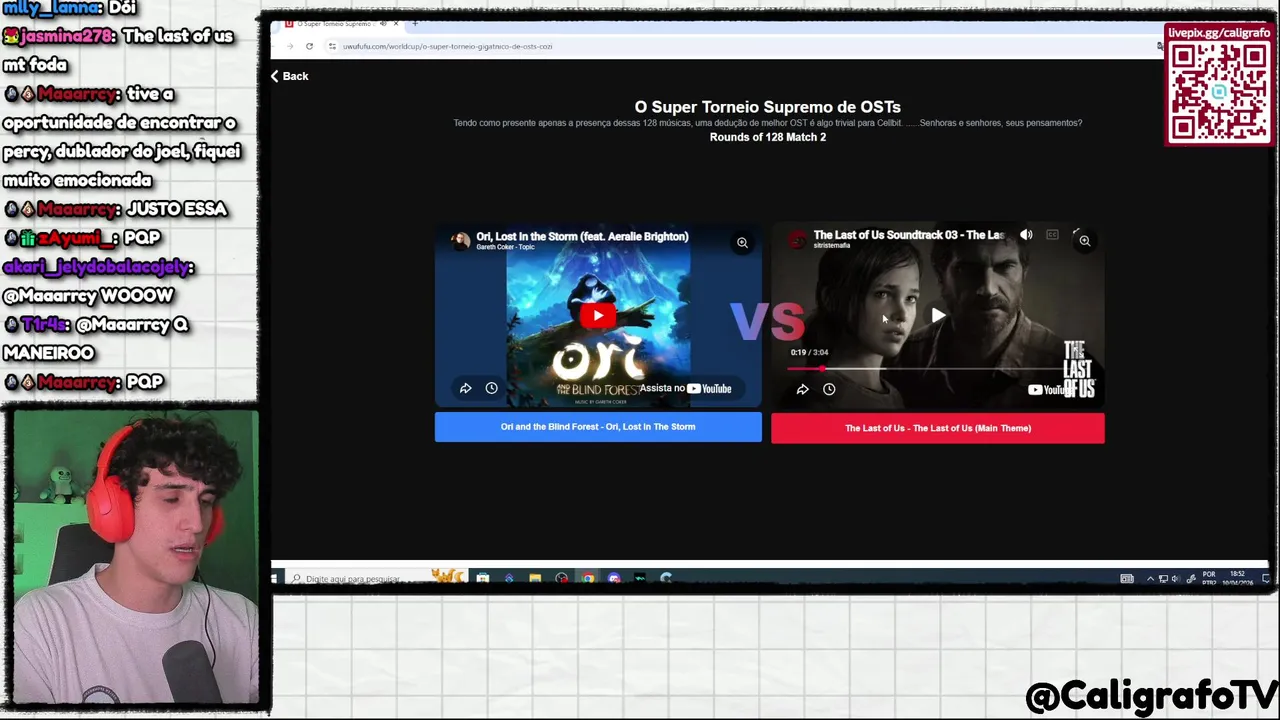1280x720 pixels.
Task: Open Google Chrome from the taskbar
Action: pyautogui.click(x=588, y=578)
